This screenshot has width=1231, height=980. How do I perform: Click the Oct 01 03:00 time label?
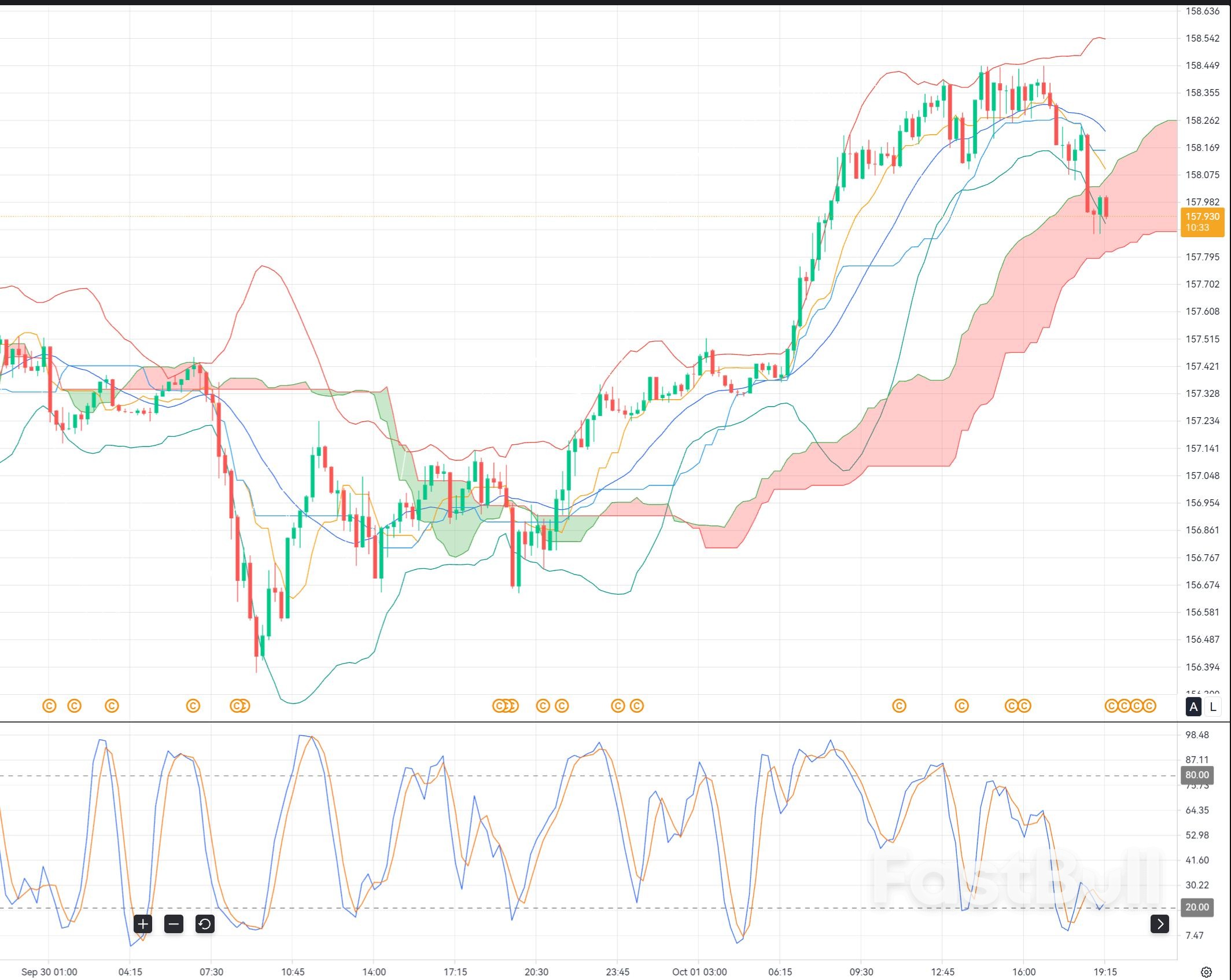(699, 972)
